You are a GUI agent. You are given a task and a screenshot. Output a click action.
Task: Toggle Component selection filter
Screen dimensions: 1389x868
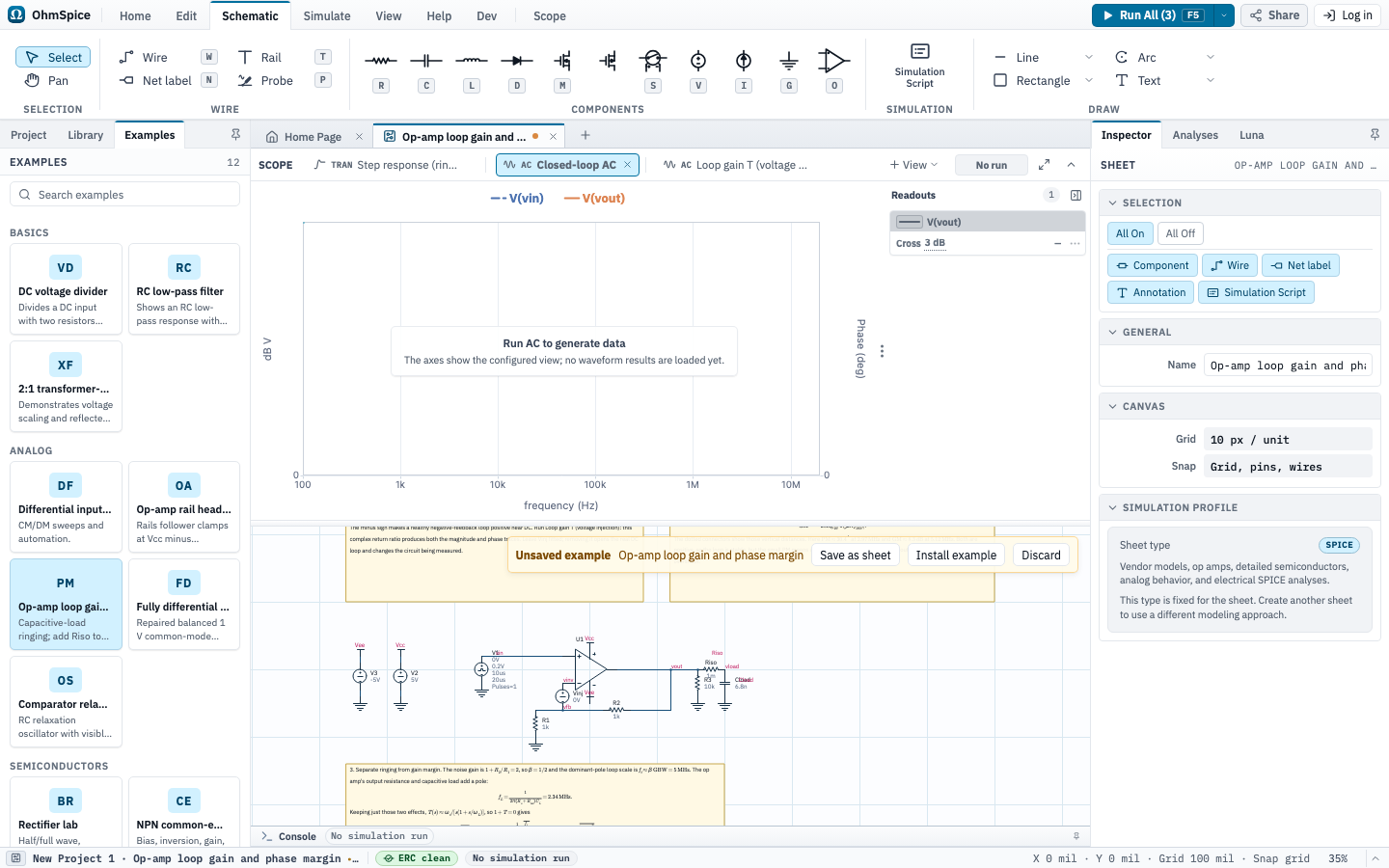point(1153,265)
